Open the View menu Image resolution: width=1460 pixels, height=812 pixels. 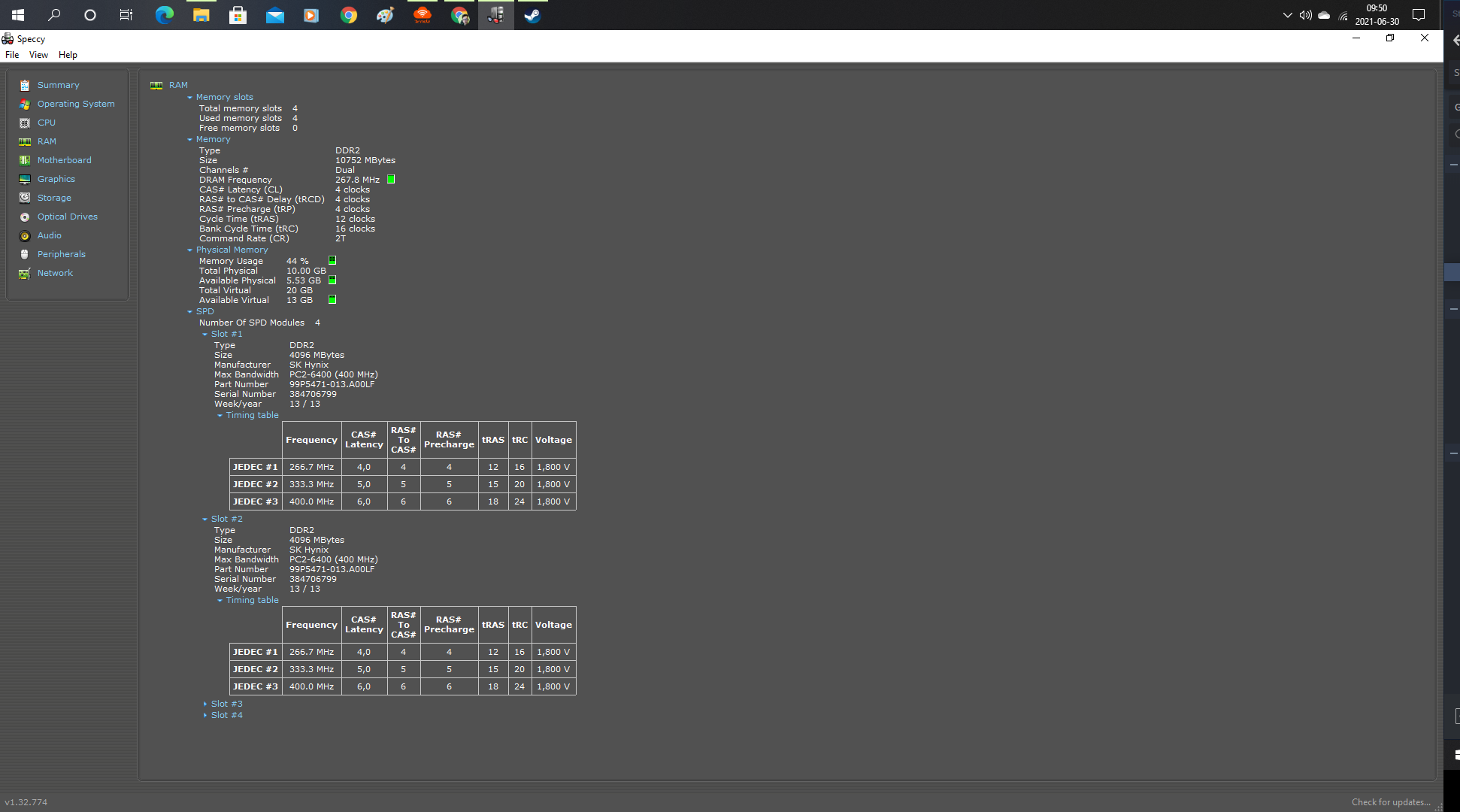pos(38,55)
